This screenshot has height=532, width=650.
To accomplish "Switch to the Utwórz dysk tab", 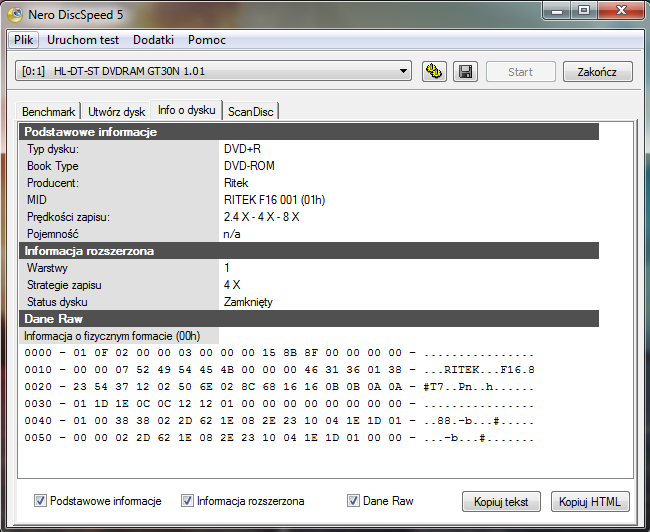I will (x=116, y=112).
